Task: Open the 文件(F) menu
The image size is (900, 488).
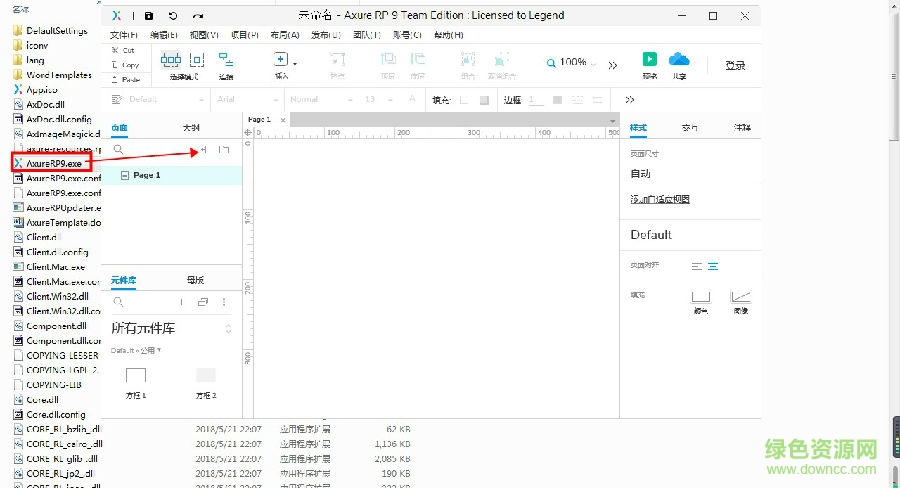Action: click(124, 35)
